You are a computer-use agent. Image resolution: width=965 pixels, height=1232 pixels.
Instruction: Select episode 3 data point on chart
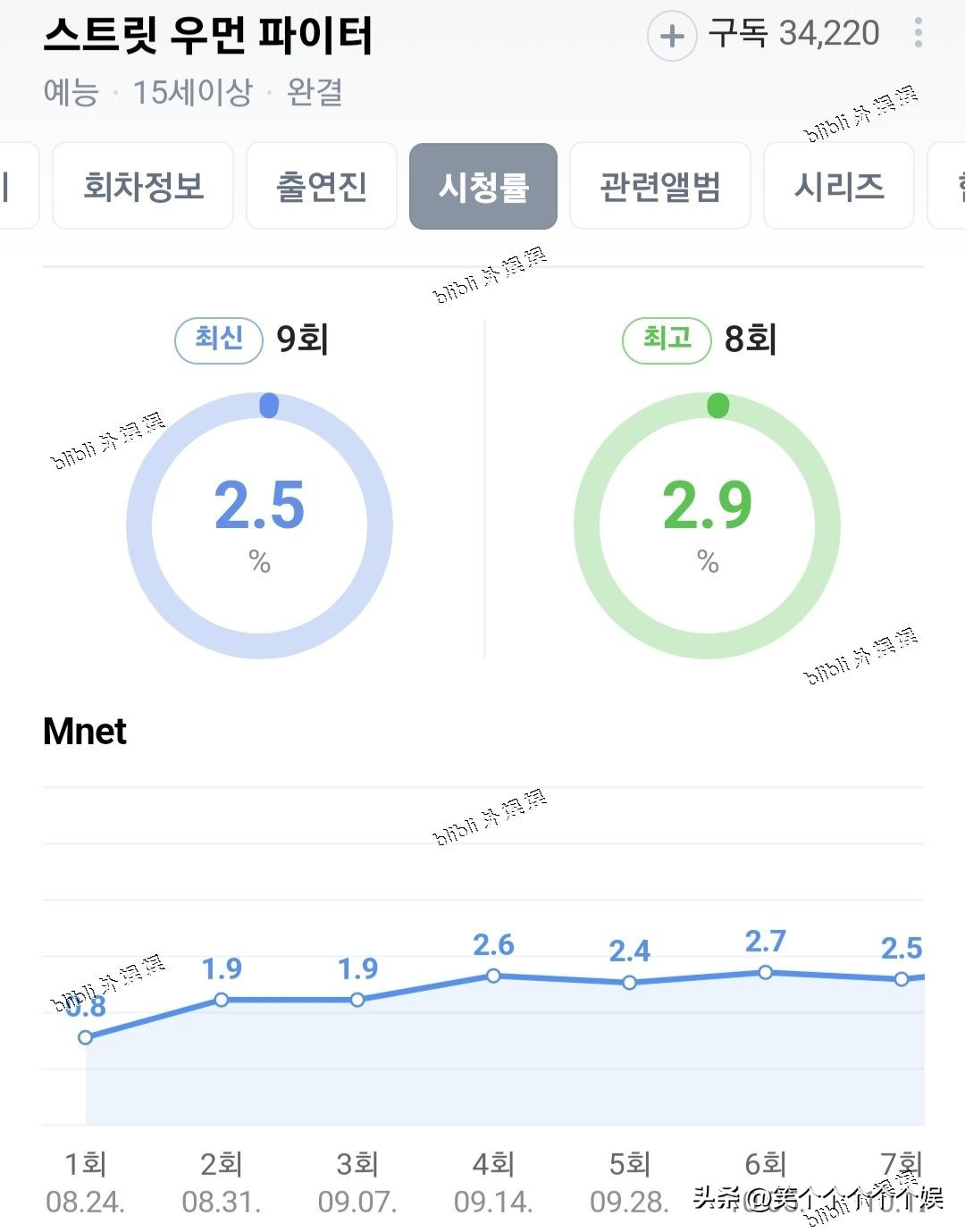tap(357, 1000)
